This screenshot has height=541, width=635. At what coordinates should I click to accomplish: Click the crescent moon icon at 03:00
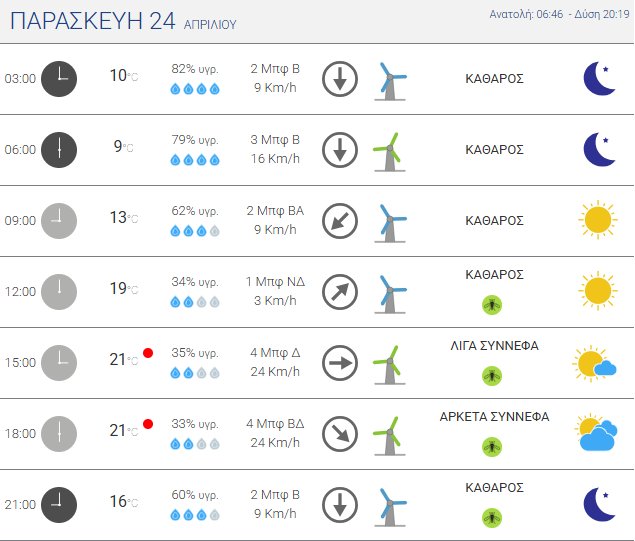coord(599,79)
